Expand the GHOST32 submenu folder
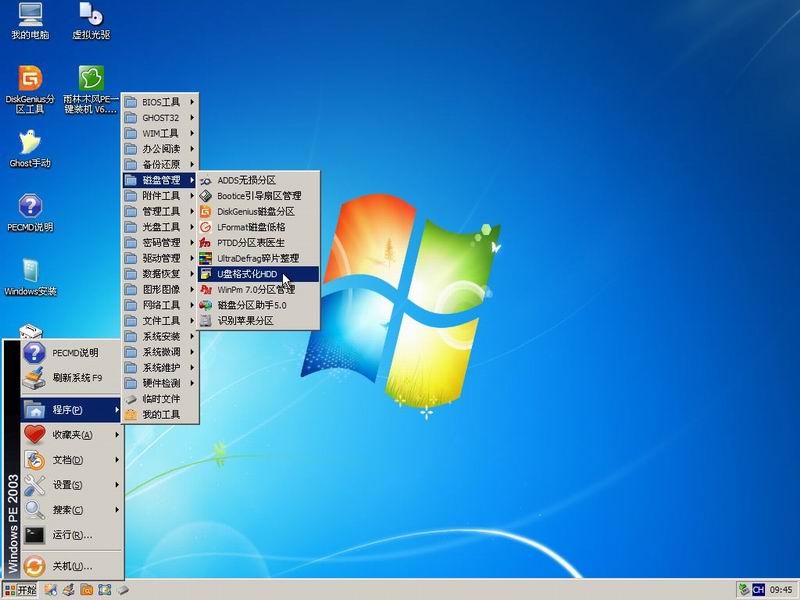The image size is (800, 600). point(160,118)
